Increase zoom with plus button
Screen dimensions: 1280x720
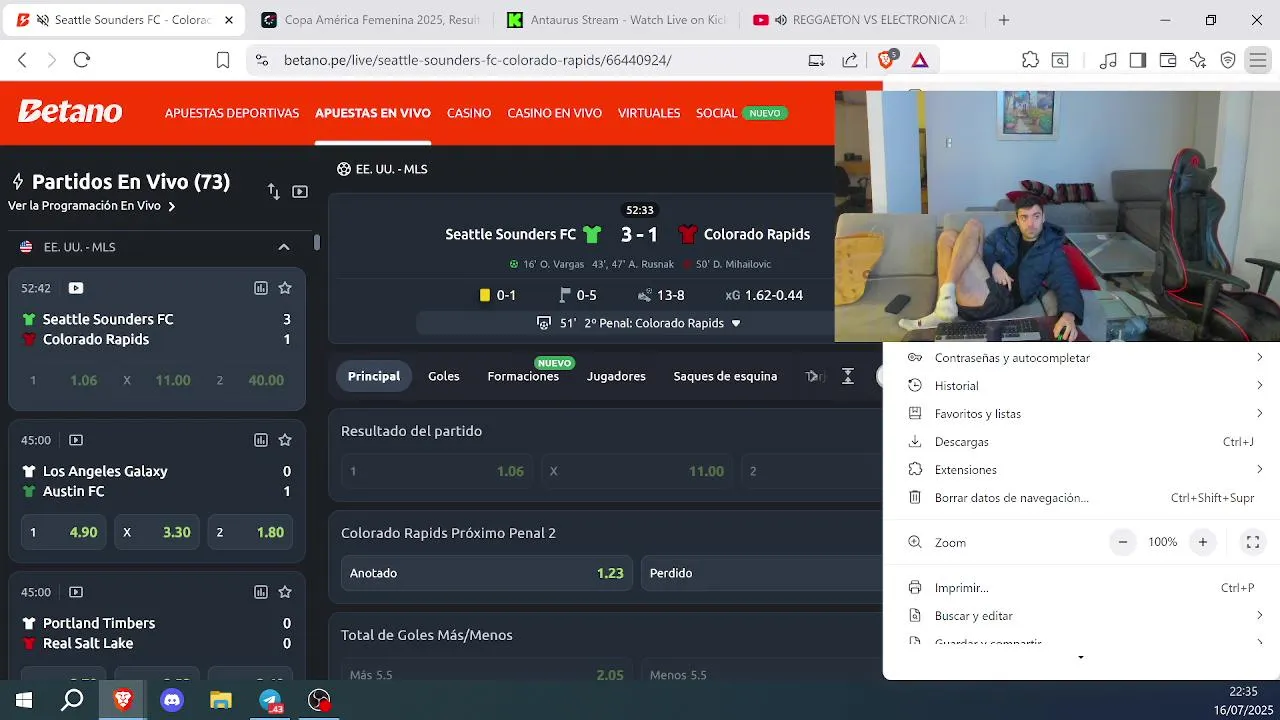[x=1203, y=542]
